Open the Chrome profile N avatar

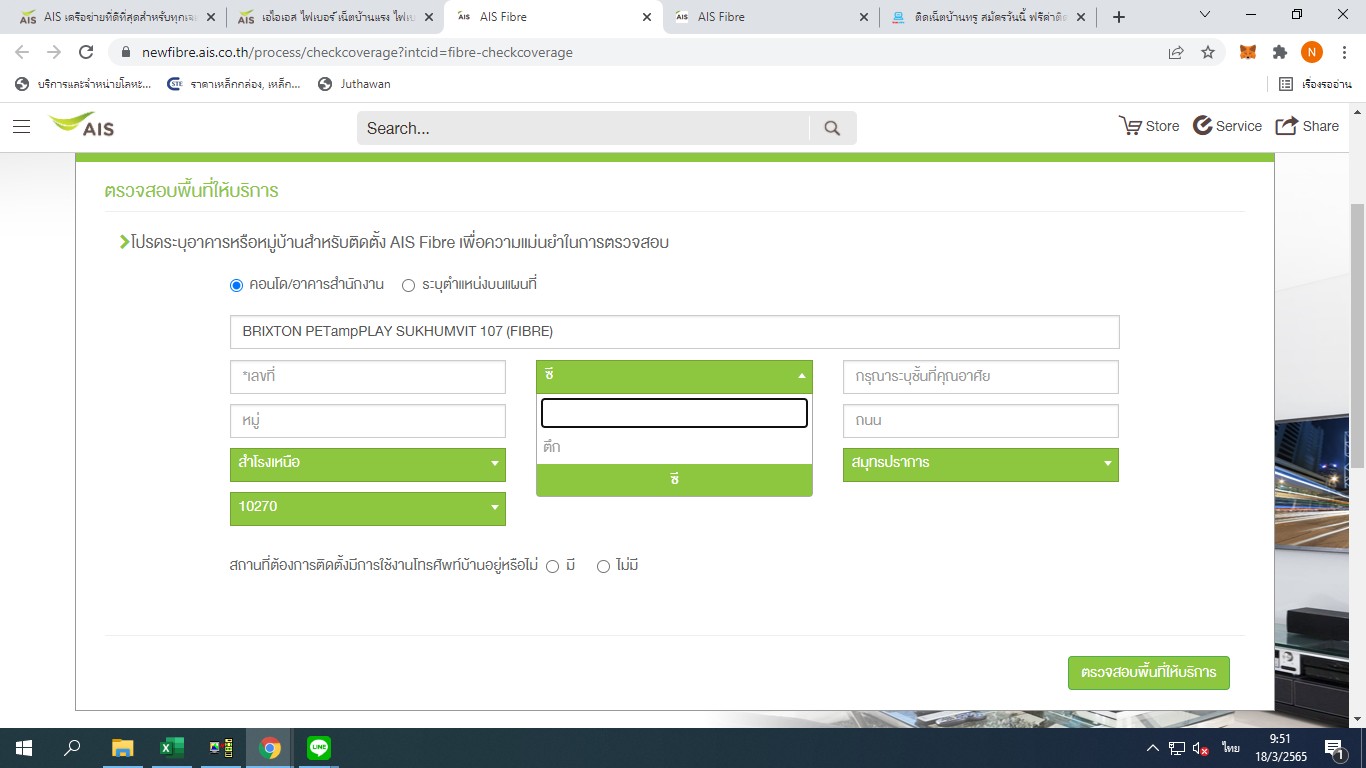[1312, 52]
